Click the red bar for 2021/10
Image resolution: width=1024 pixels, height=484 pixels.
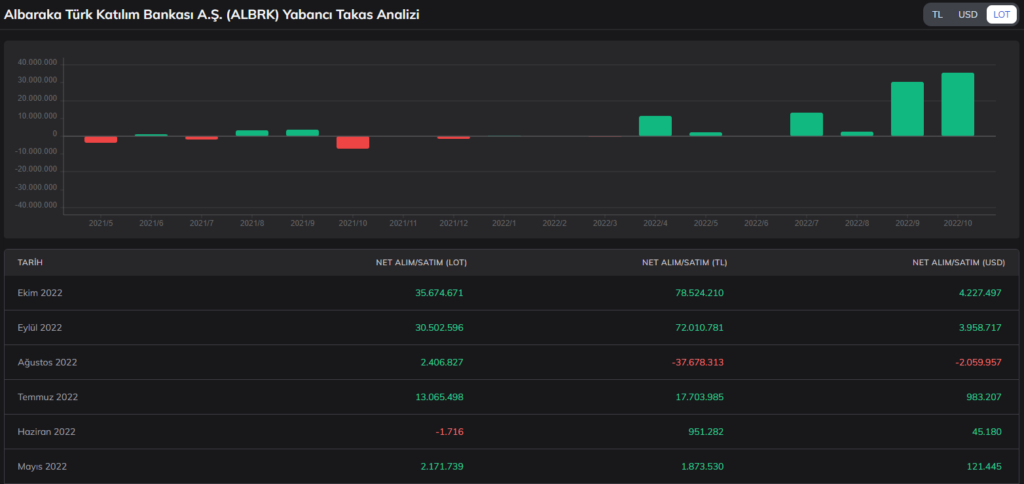tap(353, 142)
